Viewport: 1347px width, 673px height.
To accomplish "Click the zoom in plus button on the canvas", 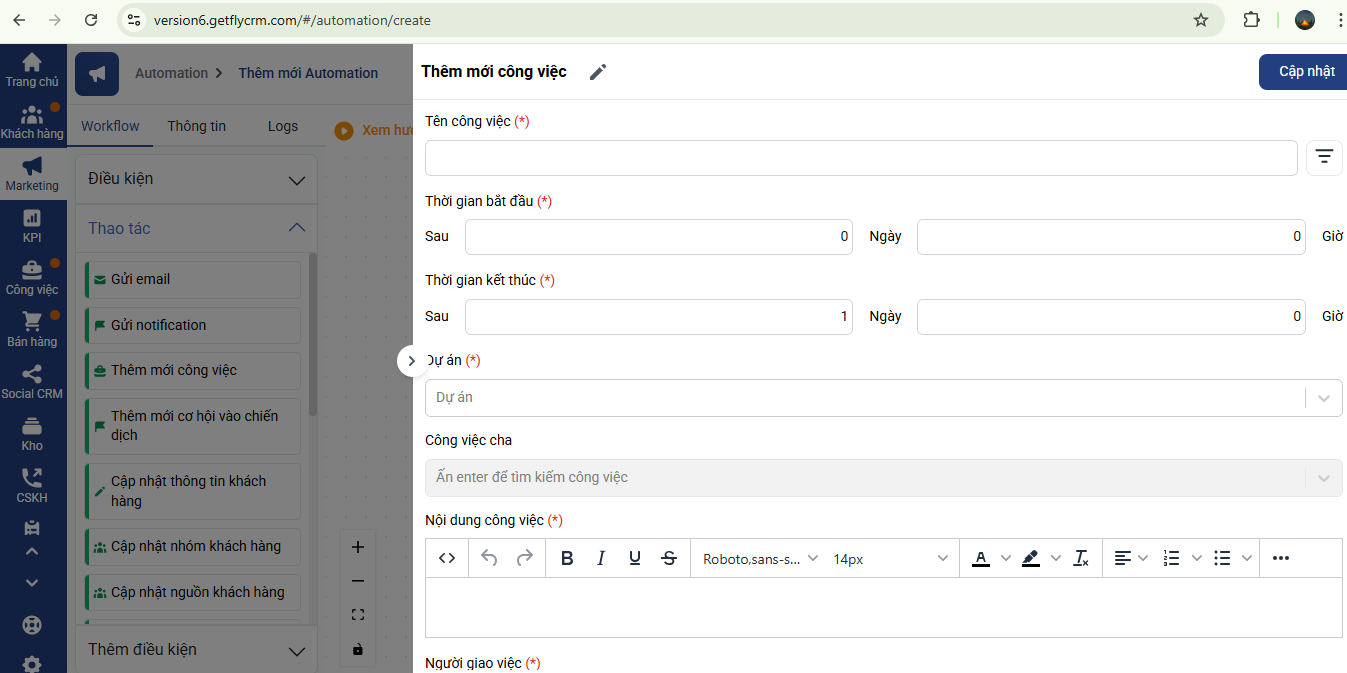I will click(x=358, y=547).
